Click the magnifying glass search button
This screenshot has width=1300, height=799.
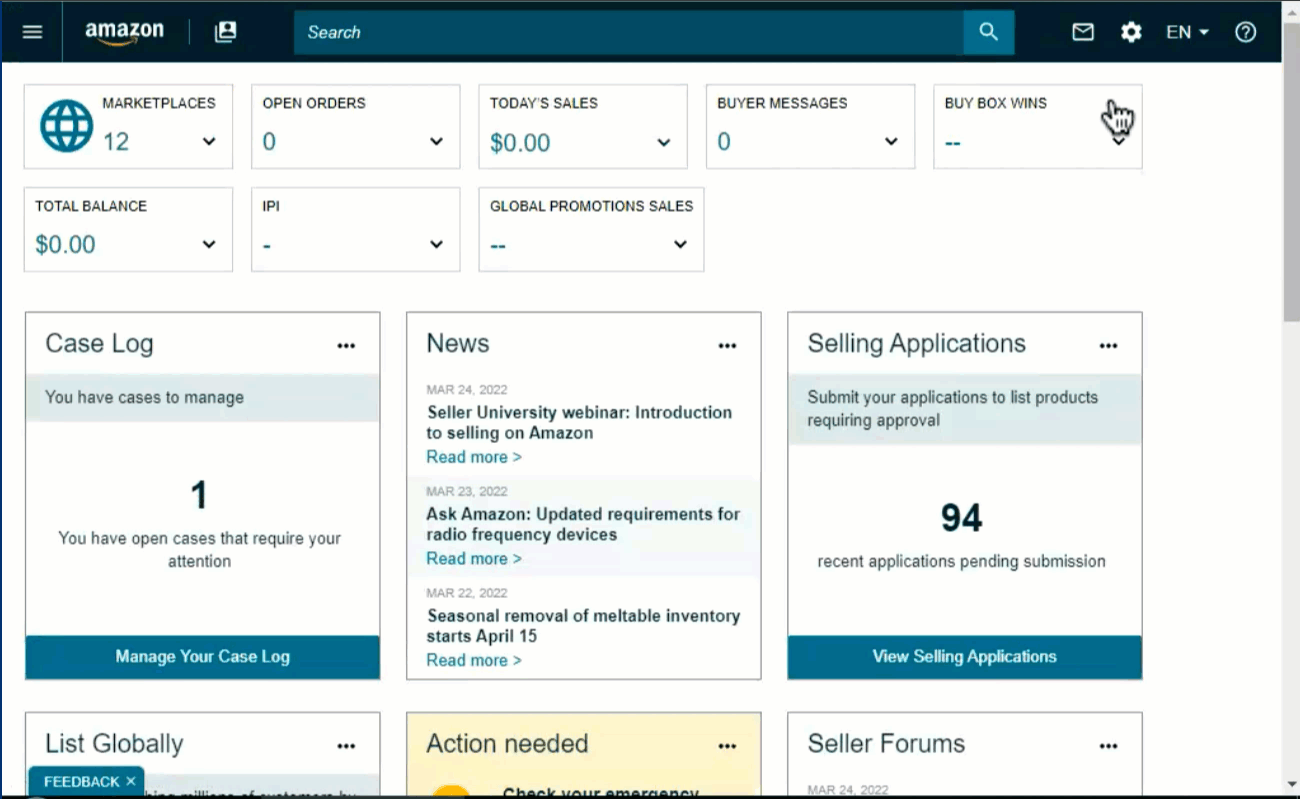[x=988, y=32]
